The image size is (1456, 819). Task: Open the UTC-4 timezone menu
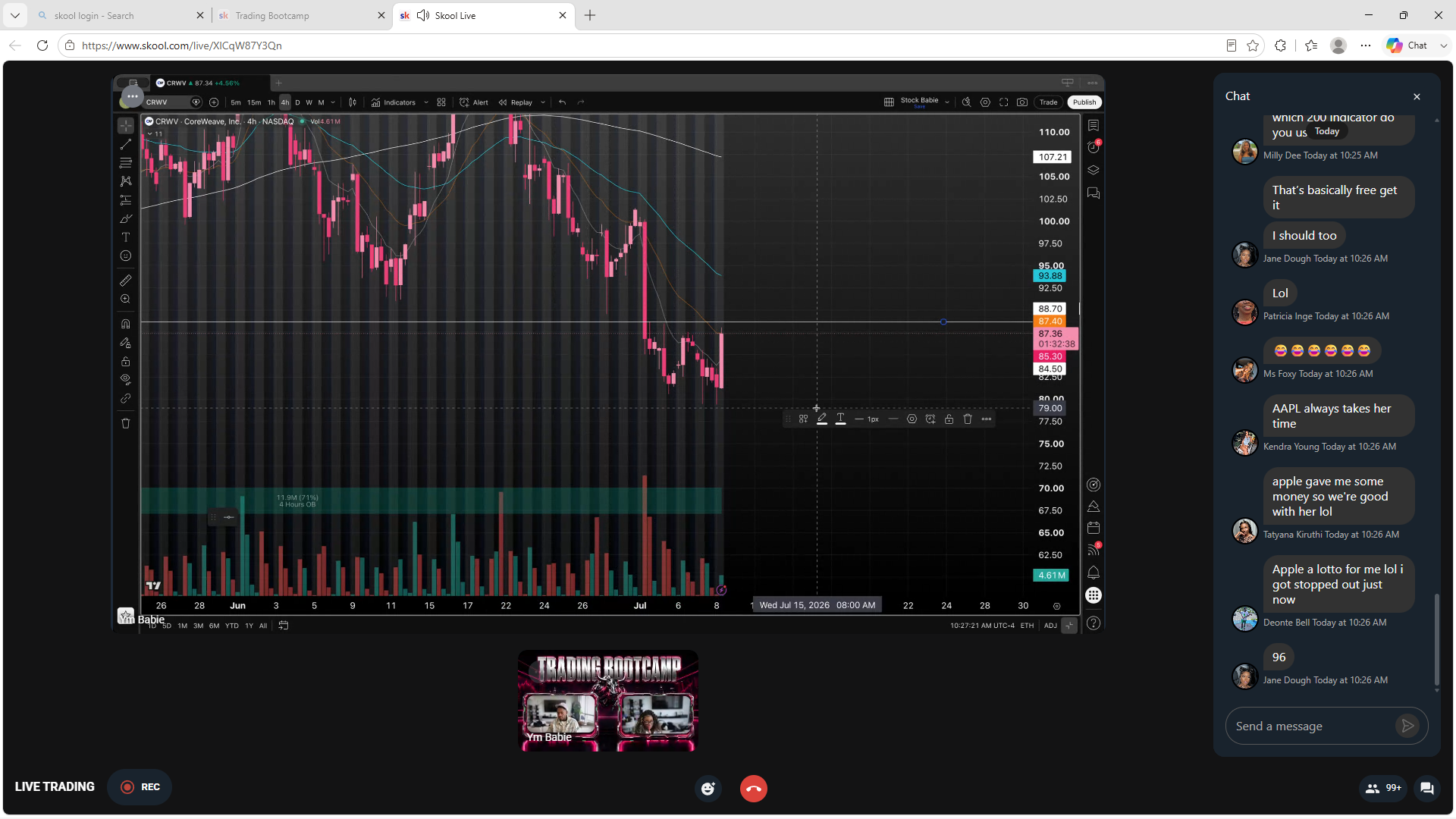[x=983, y=626]
